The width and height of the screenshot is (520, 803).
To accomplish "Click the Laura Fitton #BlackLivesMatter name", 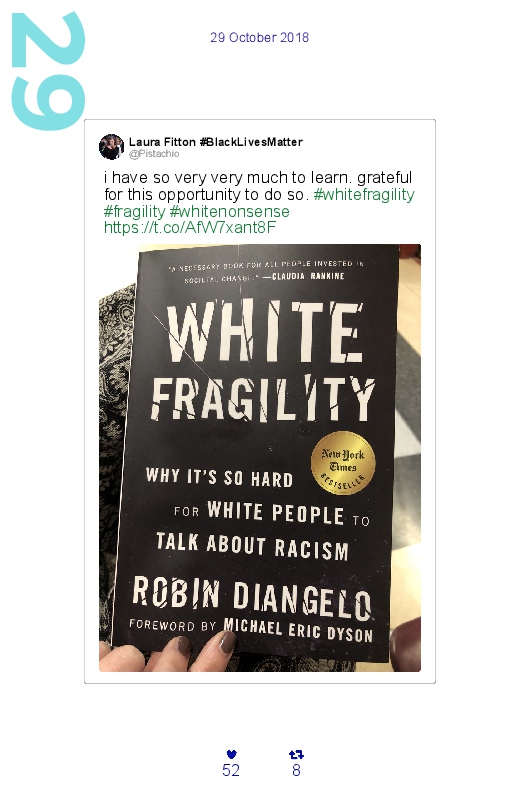I will click(216, 142).
